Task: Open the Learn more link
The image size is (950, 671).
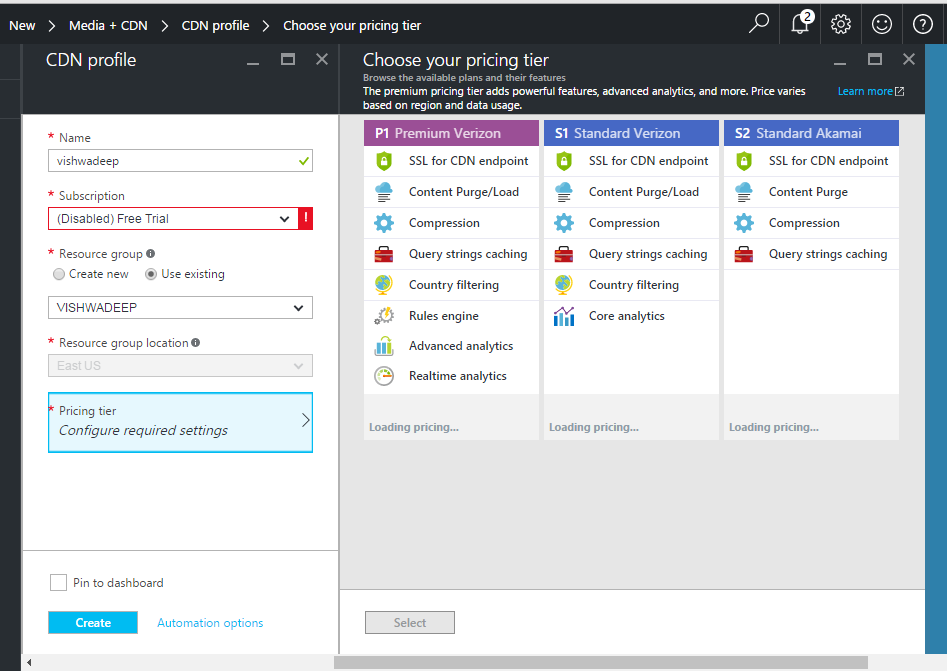Action: 871,91
